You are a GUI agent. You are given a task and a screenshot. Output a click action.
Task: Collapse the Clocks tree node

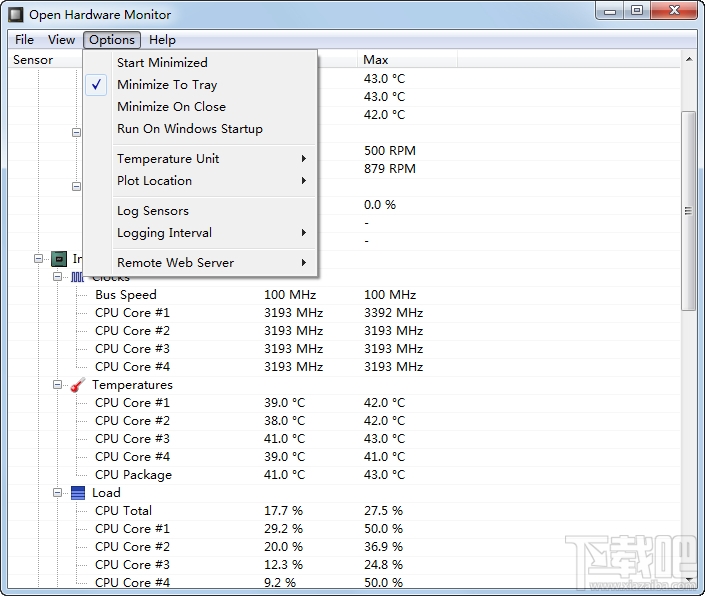click(58, 277)
